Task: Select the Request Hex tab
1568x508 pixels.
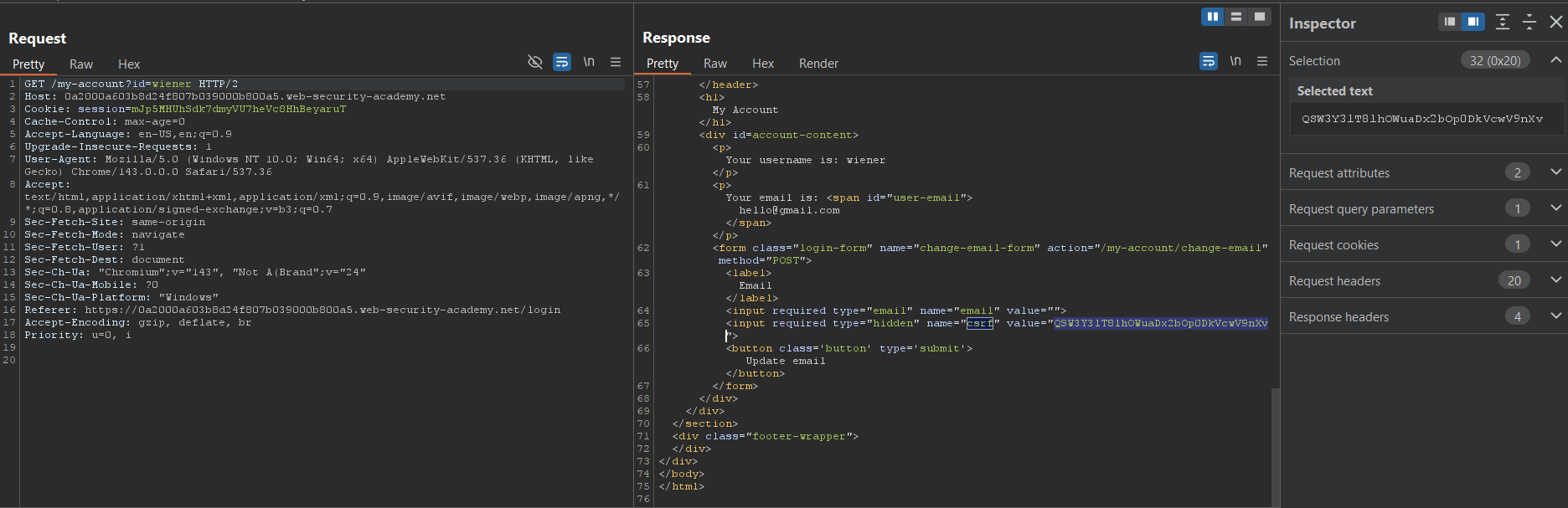Action: click(129, 64)
